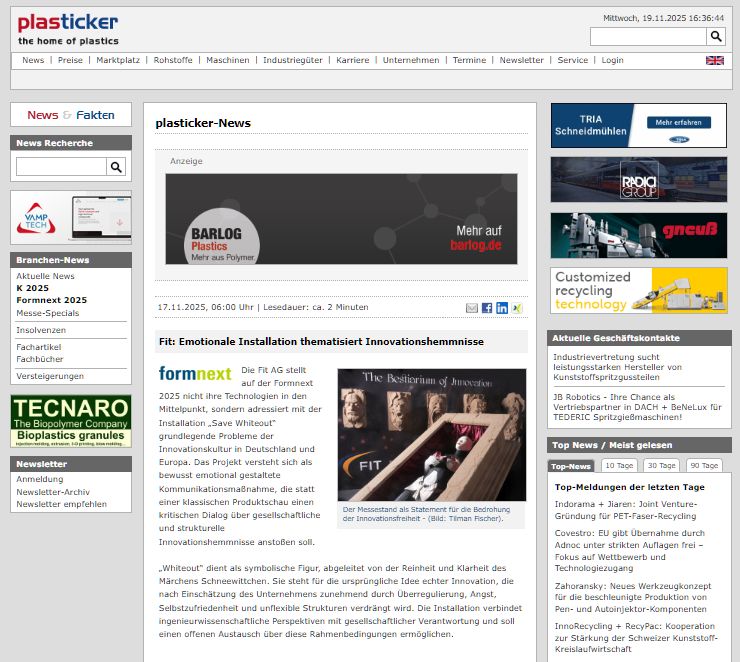This screenshot has width=740, height=662.
Task: Open the Unternehmen menu item
Action: click(411, 60)
